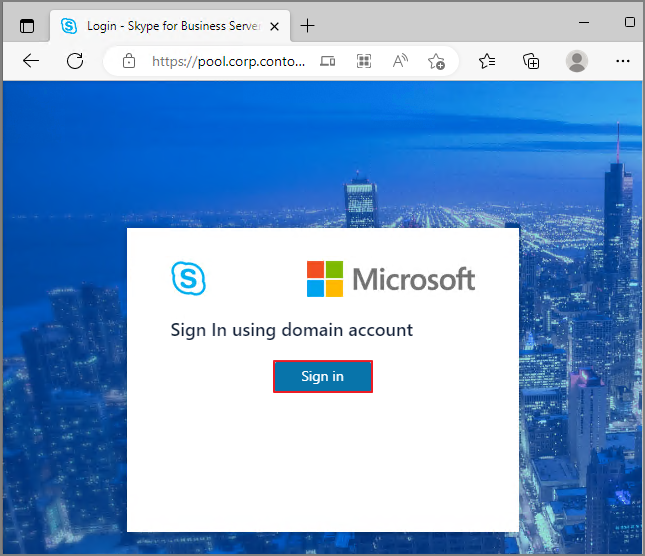The height and width of the screenshot is (556, 645).
Task: Open the Collections icon
Action: click(531, 61)
